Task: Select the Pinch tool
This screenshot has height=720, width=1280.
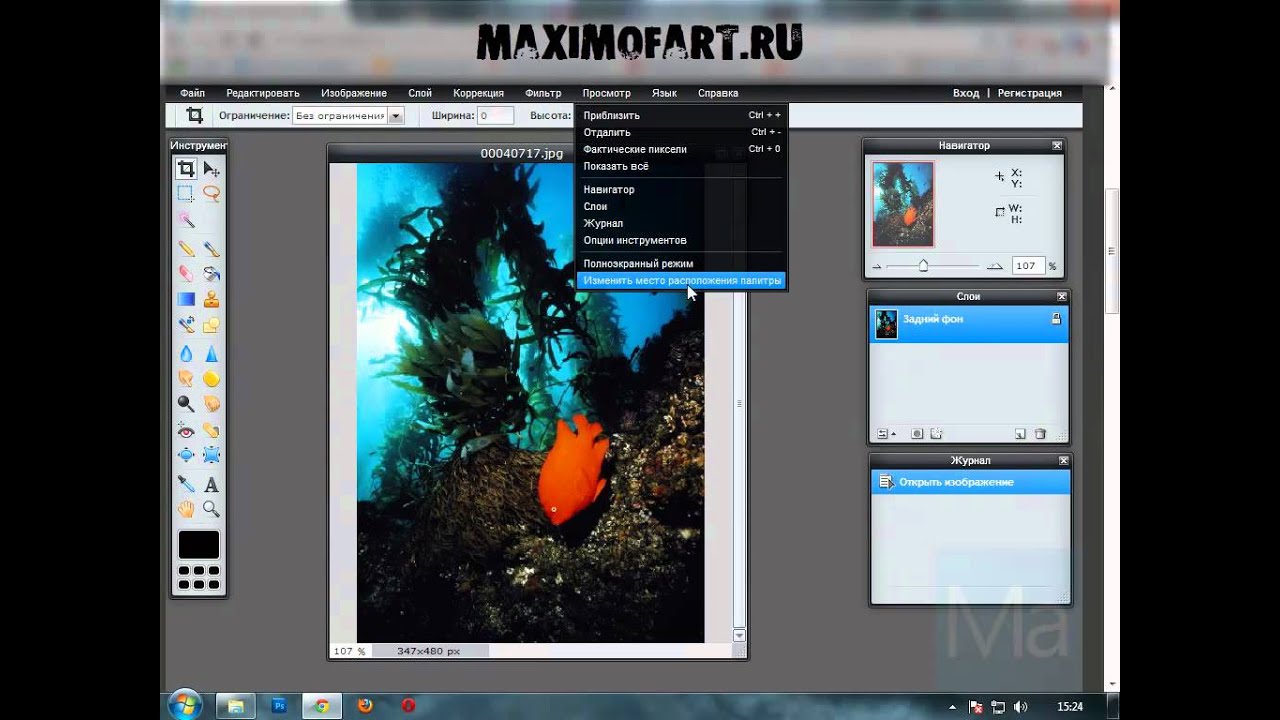Action: pyautogui.click(x=211, y=455)
